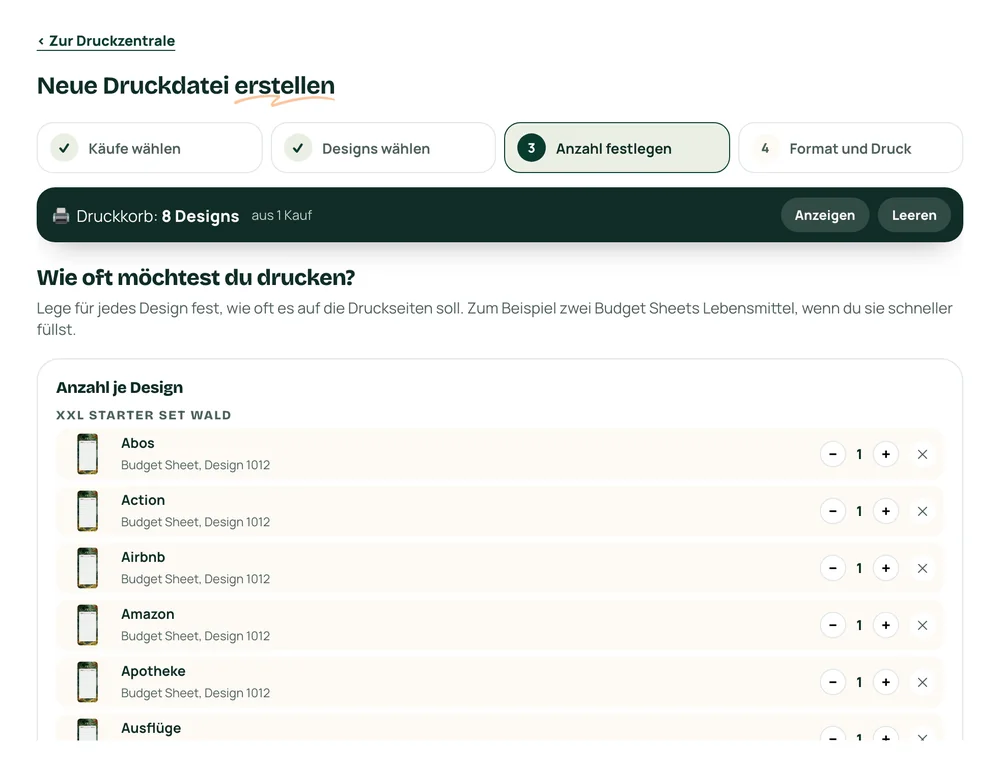This screenshot has height=769, width=1000.
Task: Remove the Action design
Action: (x=922, y=511)
